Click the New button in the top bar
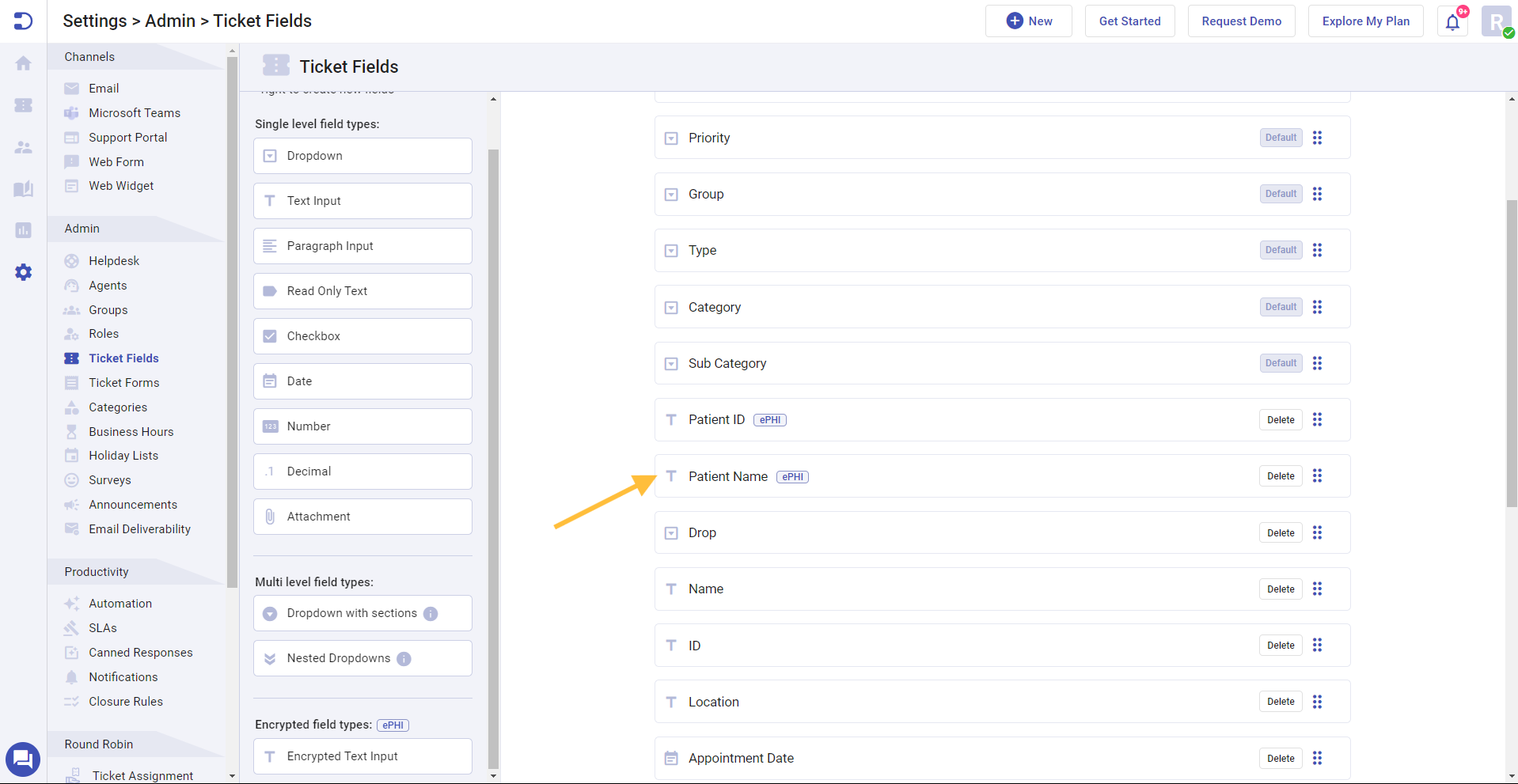 1028,21
